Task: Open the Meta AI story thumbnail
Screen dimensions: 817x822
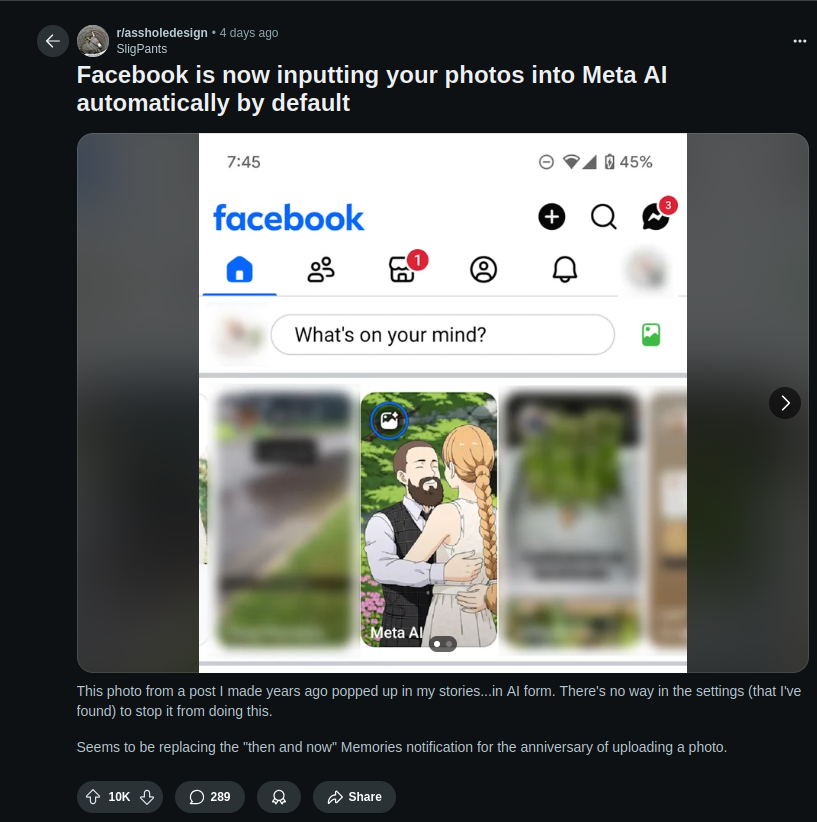Action: click(x=428, y=520)
